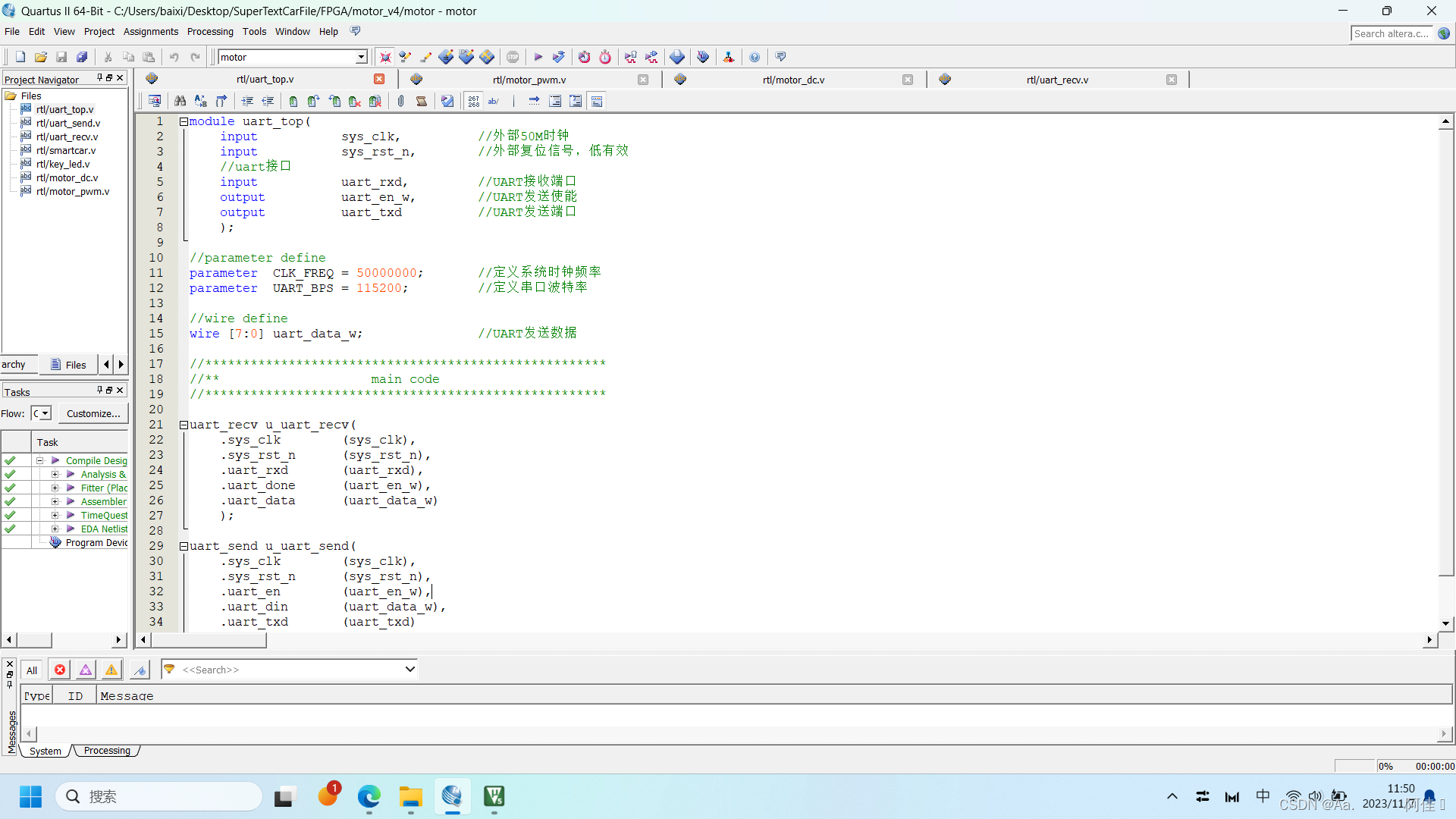The height and width of the screenshot is (819, 1456).
Task: Open Microsoft Edge from the taskbar
Action: (369, 796)
